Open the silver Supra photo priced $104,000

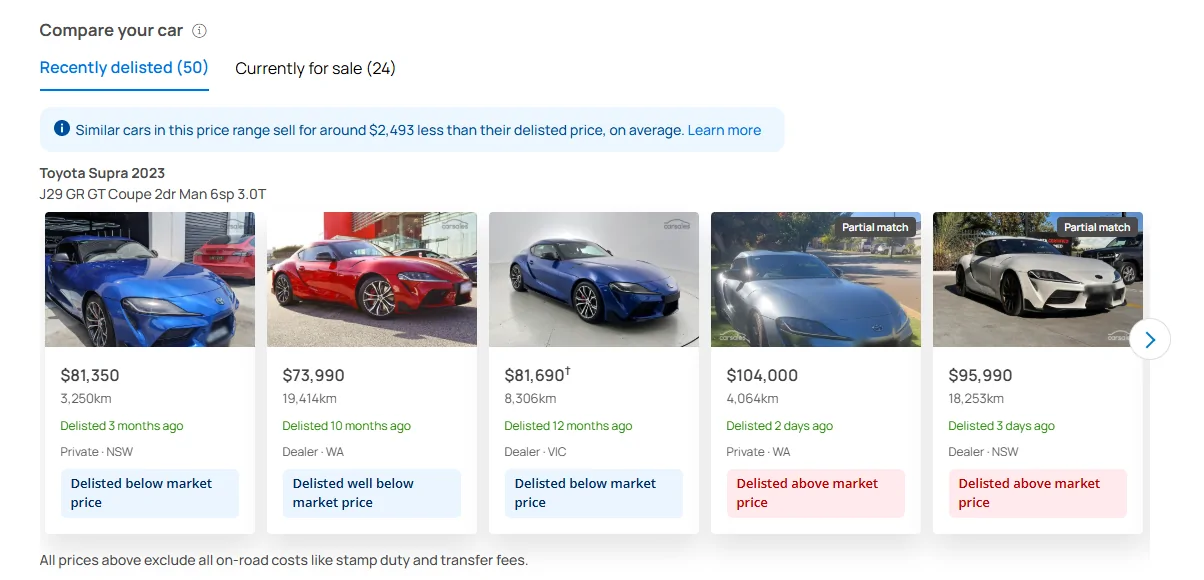[816, 280]
